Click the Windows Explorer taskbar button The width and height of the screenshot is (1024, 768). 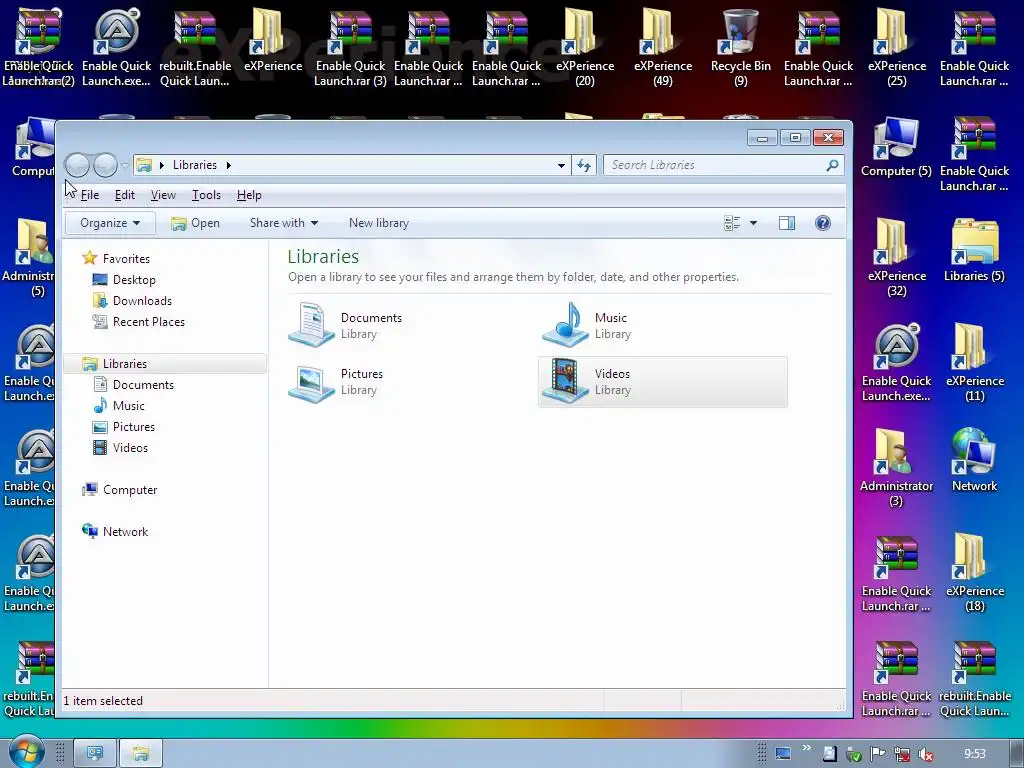(x=140, y=754)
